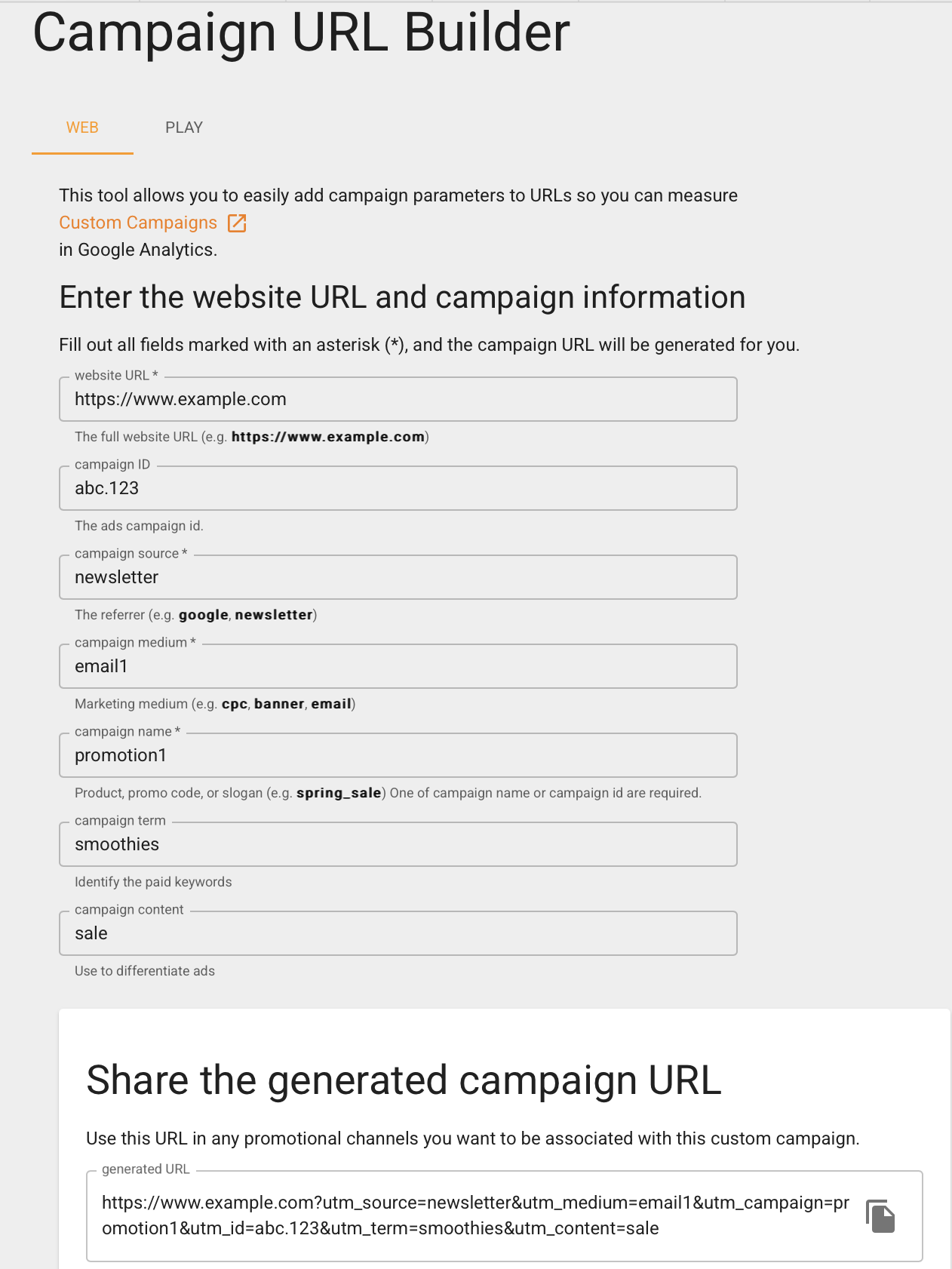The image size is (952, 1269).
Task: Click the website URL input field
Action: tap(398, 399)
